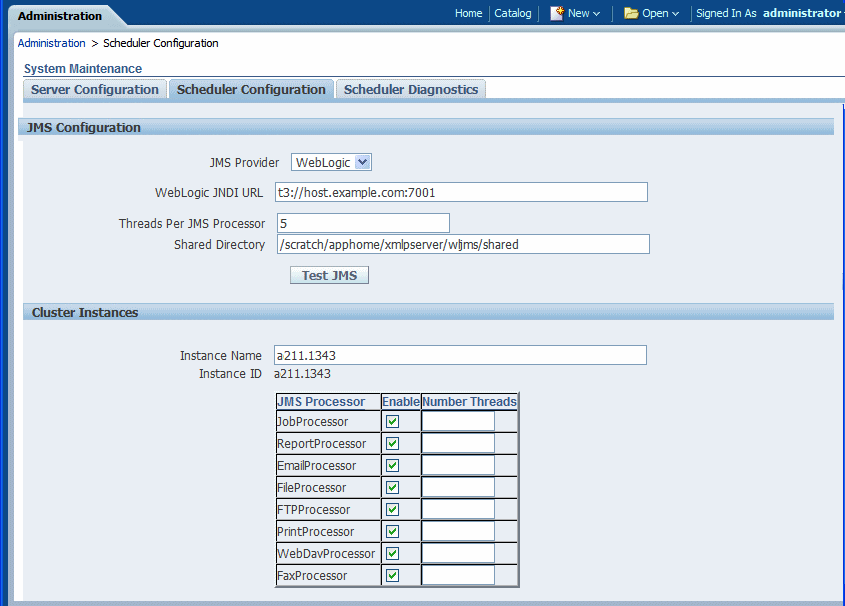The image size is (845, 606).
Task: Uncheck the FileProcessor enable checkbox
Action: (392, 487)
